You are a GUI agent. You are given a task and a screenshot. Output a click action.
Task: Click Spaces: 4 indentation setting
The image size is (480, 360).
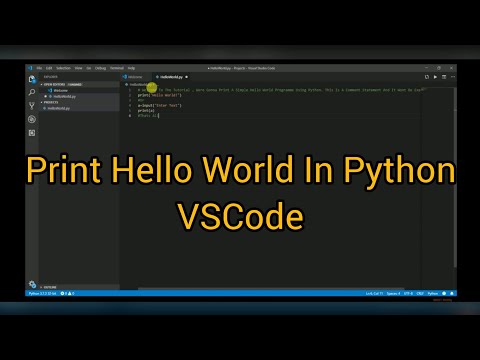(x=393, y=293)
